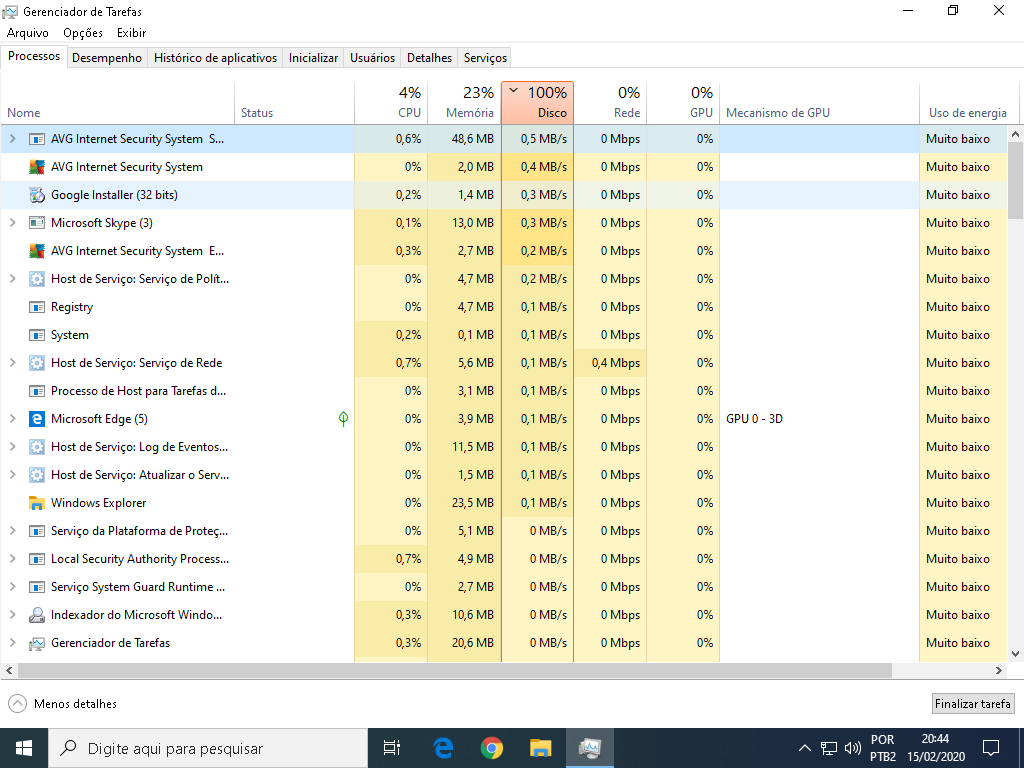
Task: Open the notification center icon
Action: (991, 748)
